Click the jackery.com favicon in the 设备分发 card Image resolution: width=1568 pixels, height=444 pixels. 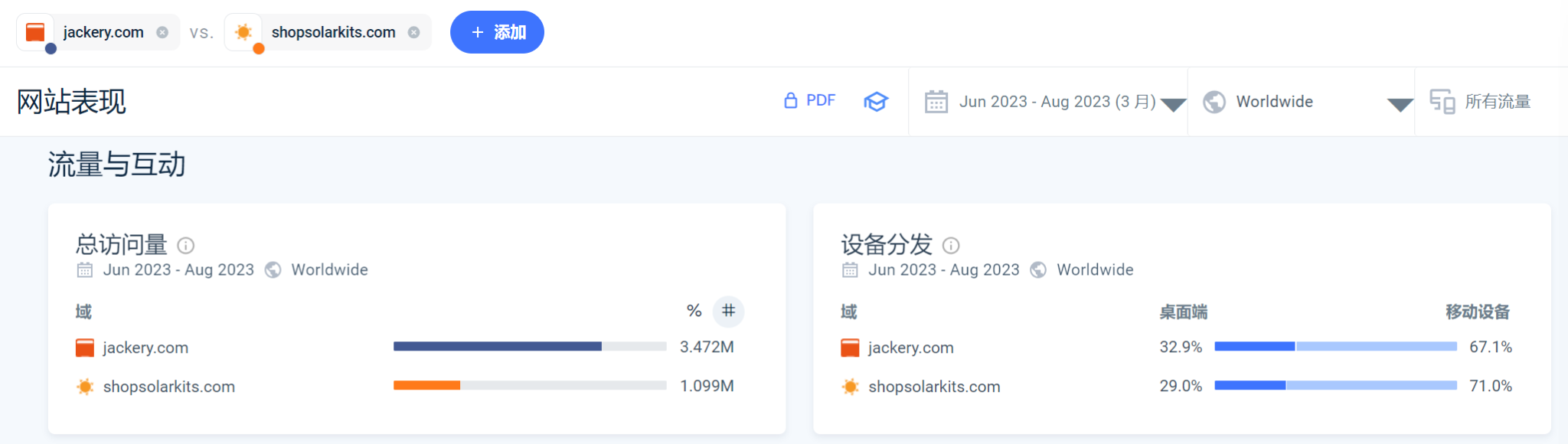coord(850,348)
